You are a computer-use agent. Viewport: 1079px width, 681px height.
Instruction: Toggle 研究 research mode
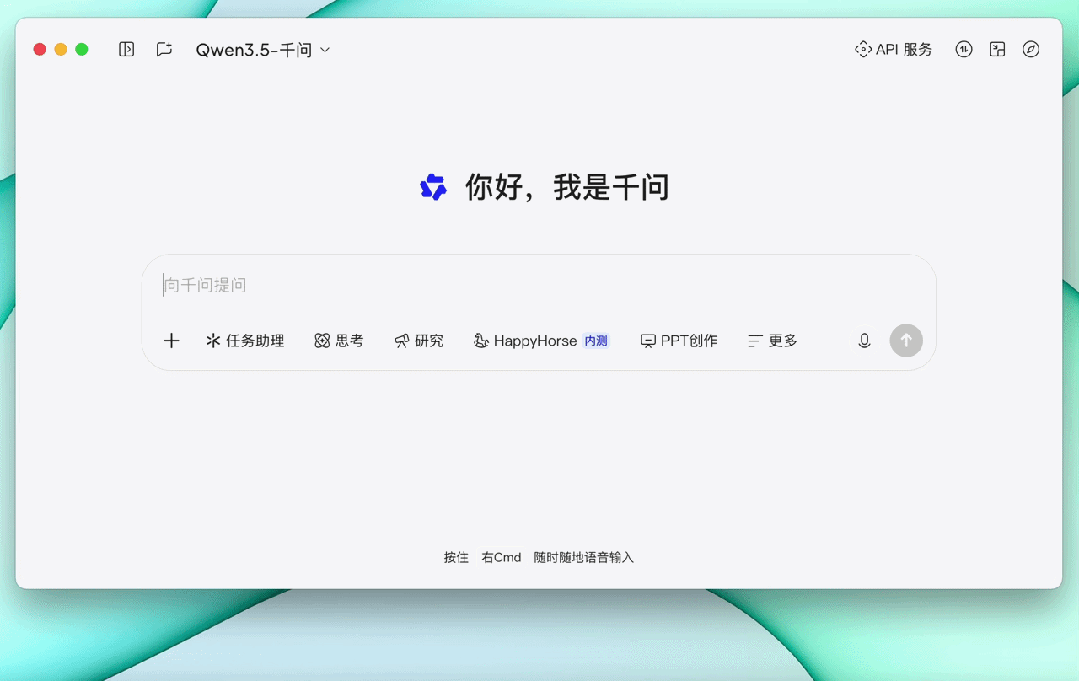coord(419,340)
